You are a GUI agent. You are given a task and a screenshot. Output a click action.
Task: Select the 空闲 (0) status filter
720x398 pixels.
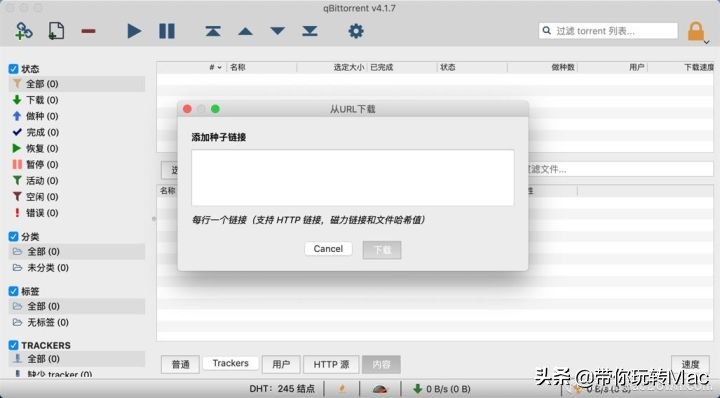pos(77,196)
